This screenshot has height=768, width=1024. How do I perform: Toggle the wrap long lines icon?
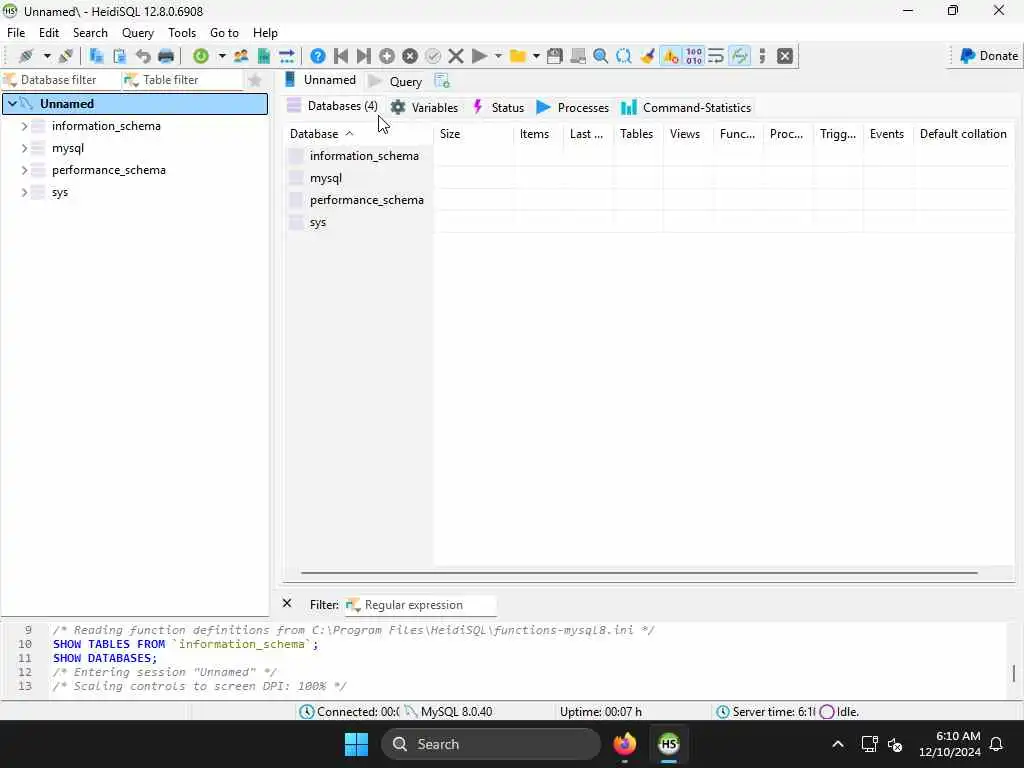tap(716, 56)
